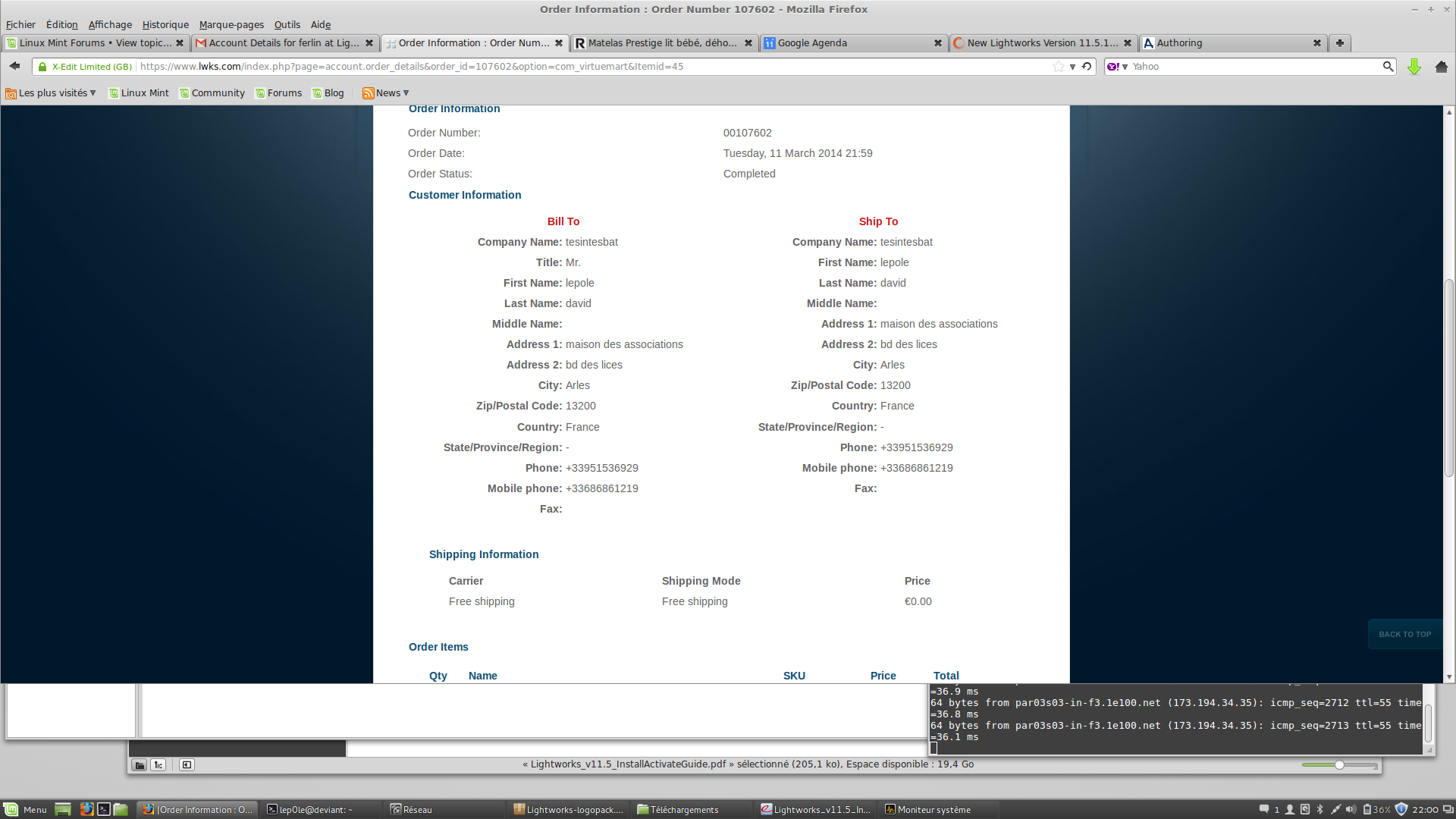Image resolution: width=1456 pixels, height=819 pixels.
Task: Show places view in file manager sidebar
Action: tap(140, 764)
